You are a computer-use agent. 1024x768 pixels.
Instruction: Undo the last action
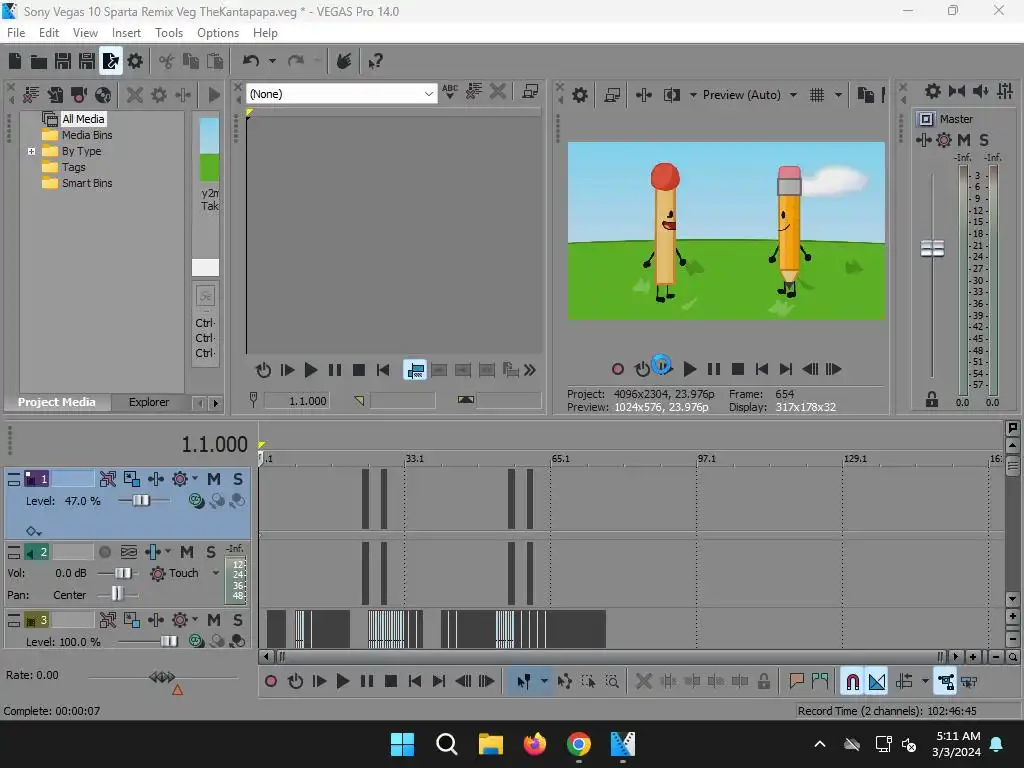tap(251, 61)
